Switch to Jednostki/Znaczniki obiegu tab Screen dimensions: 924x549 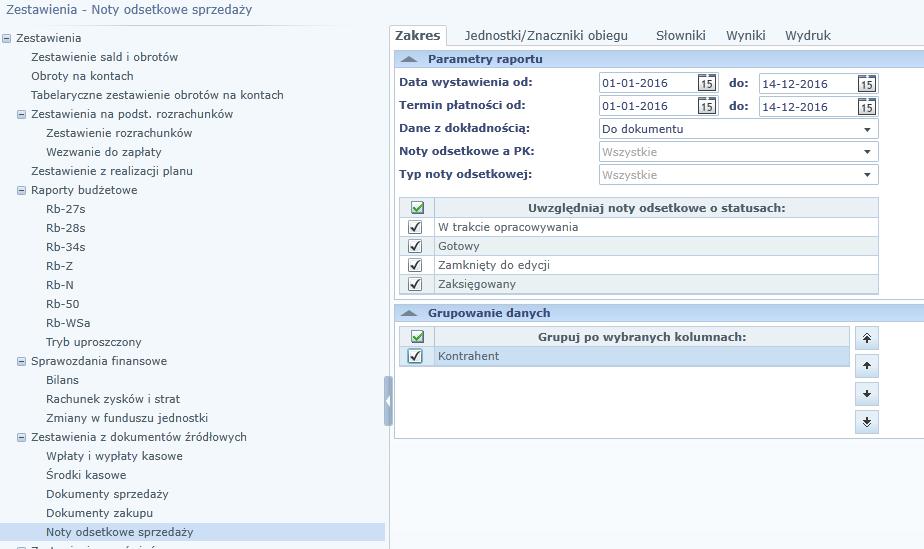(x=546, y=35)
